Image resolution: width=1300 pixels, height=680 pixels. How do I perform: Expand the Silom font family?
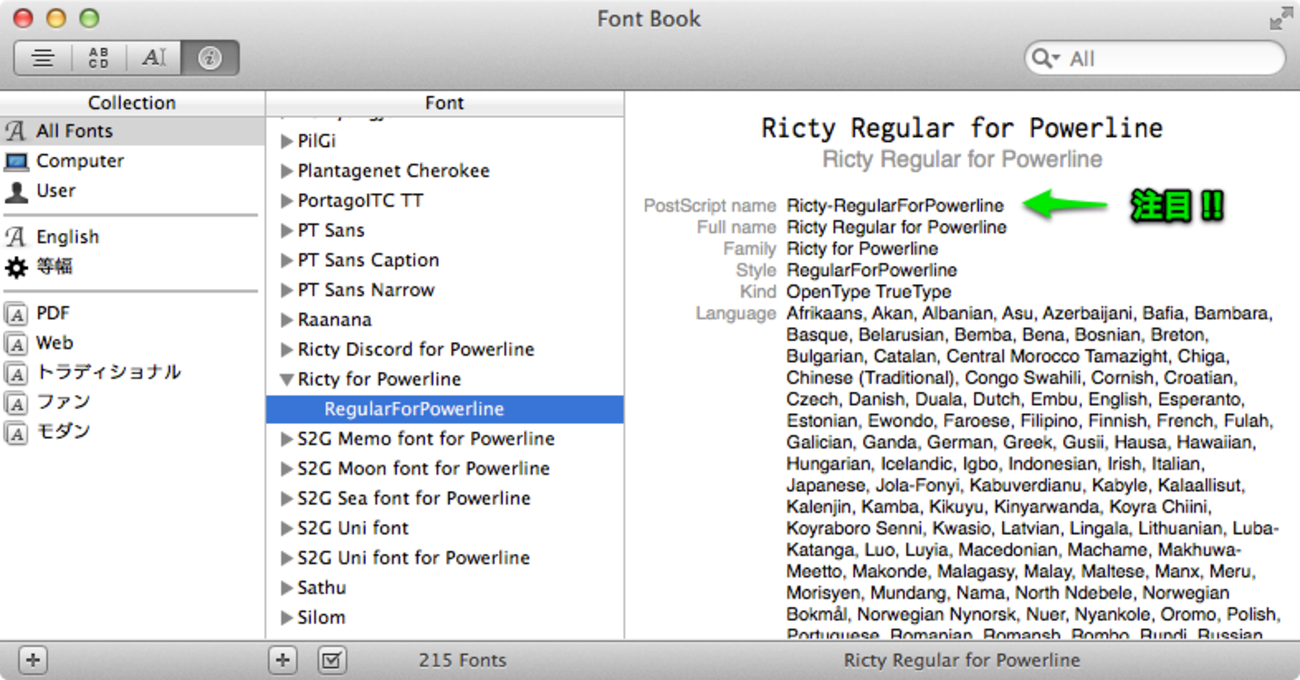287,618
